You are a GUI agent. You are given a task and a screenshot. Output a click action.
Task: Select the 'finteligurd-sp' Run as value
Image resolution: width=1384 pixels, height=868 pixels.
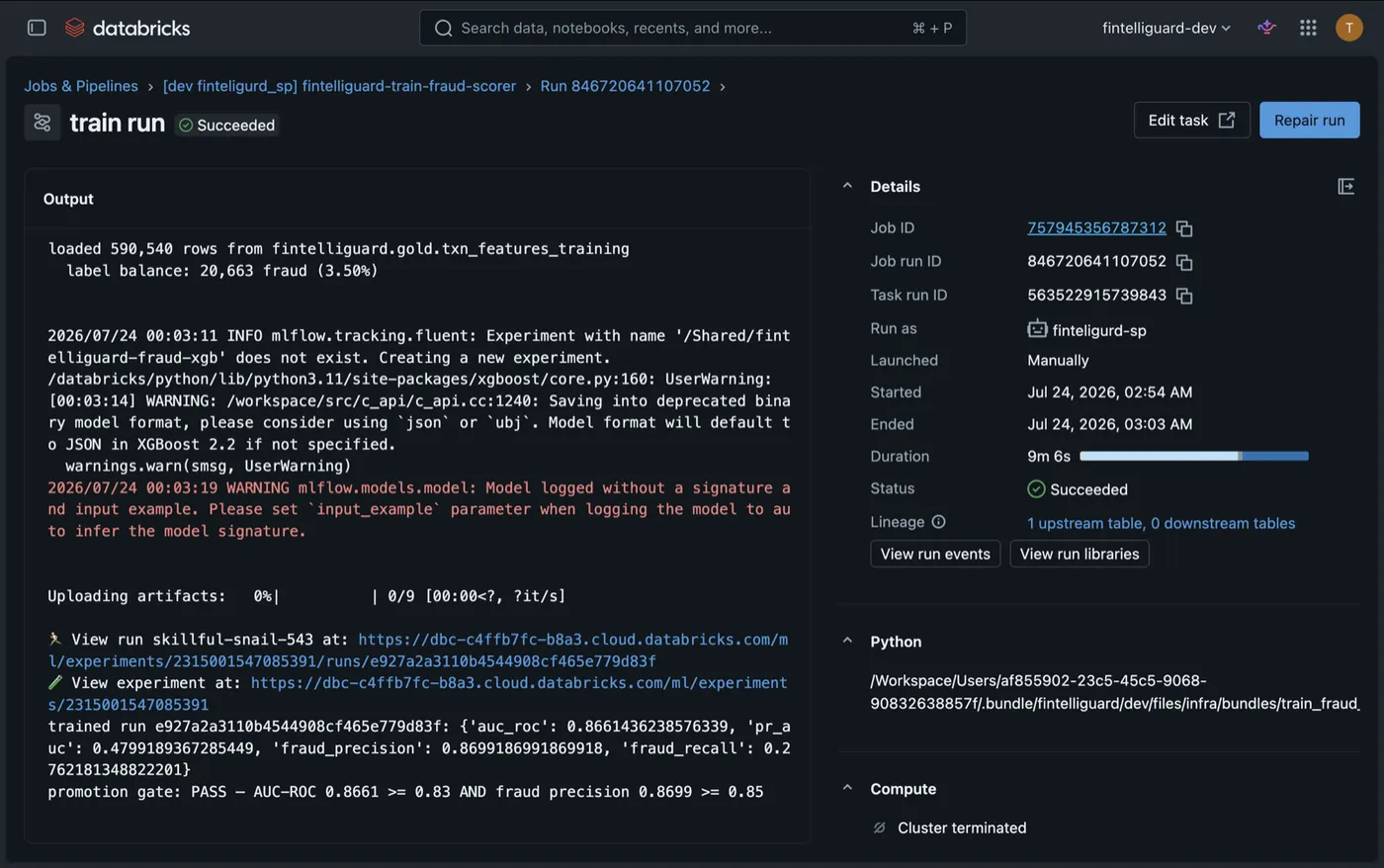pyautogui.click(x=1099, y=330)
